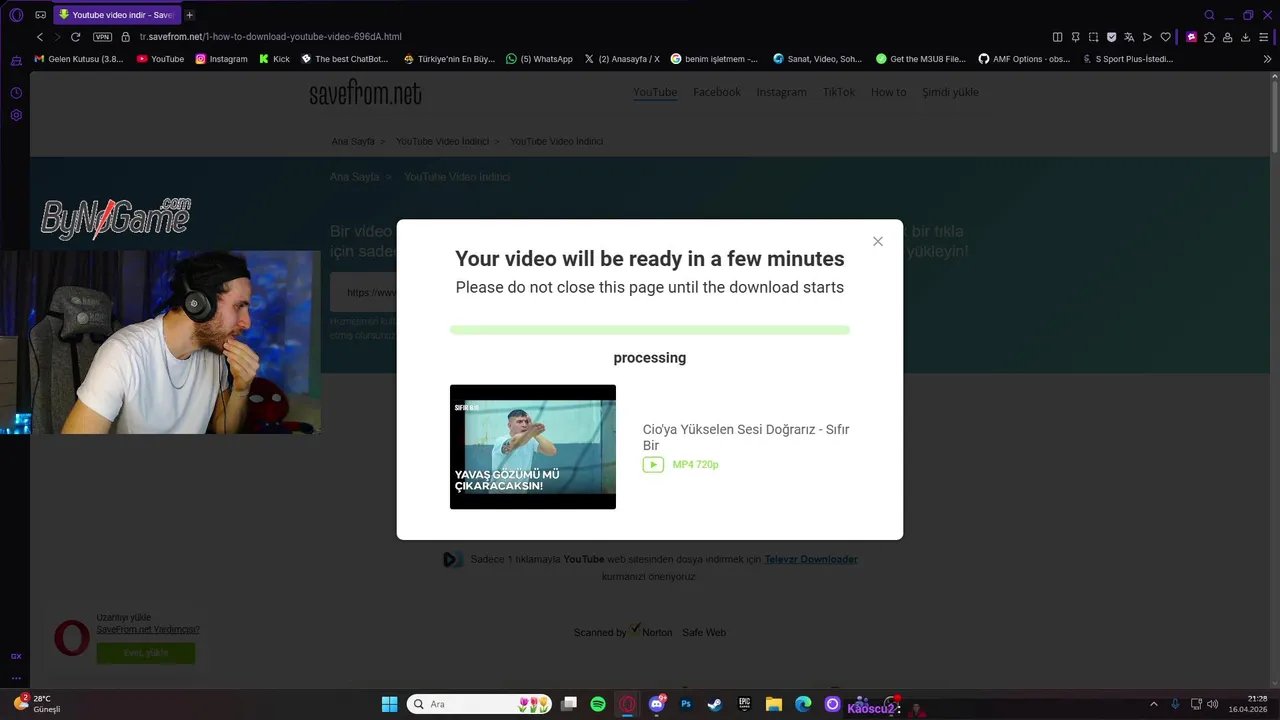Click the savefrom.net URL address field
The height and width of the screenshot is (720, 1280).
(x=270, y=37)
